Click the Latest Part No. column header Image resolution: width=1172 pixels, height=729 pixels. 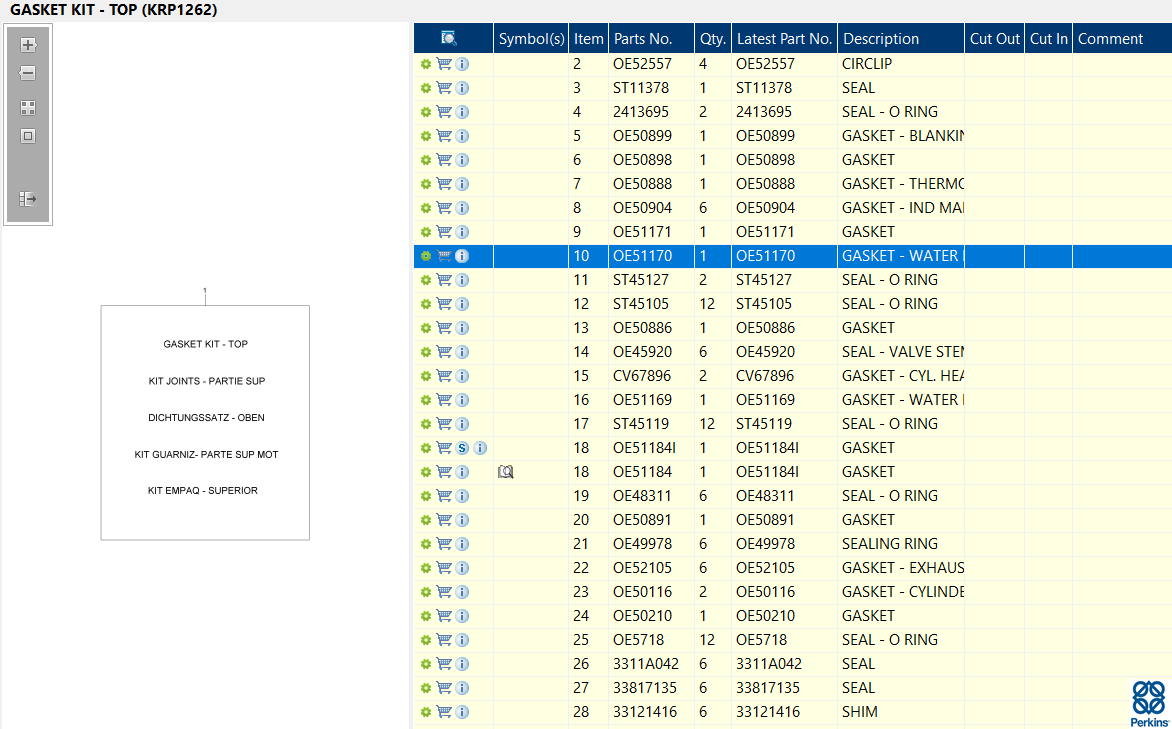pyautogui.click(x=784, y=39)
